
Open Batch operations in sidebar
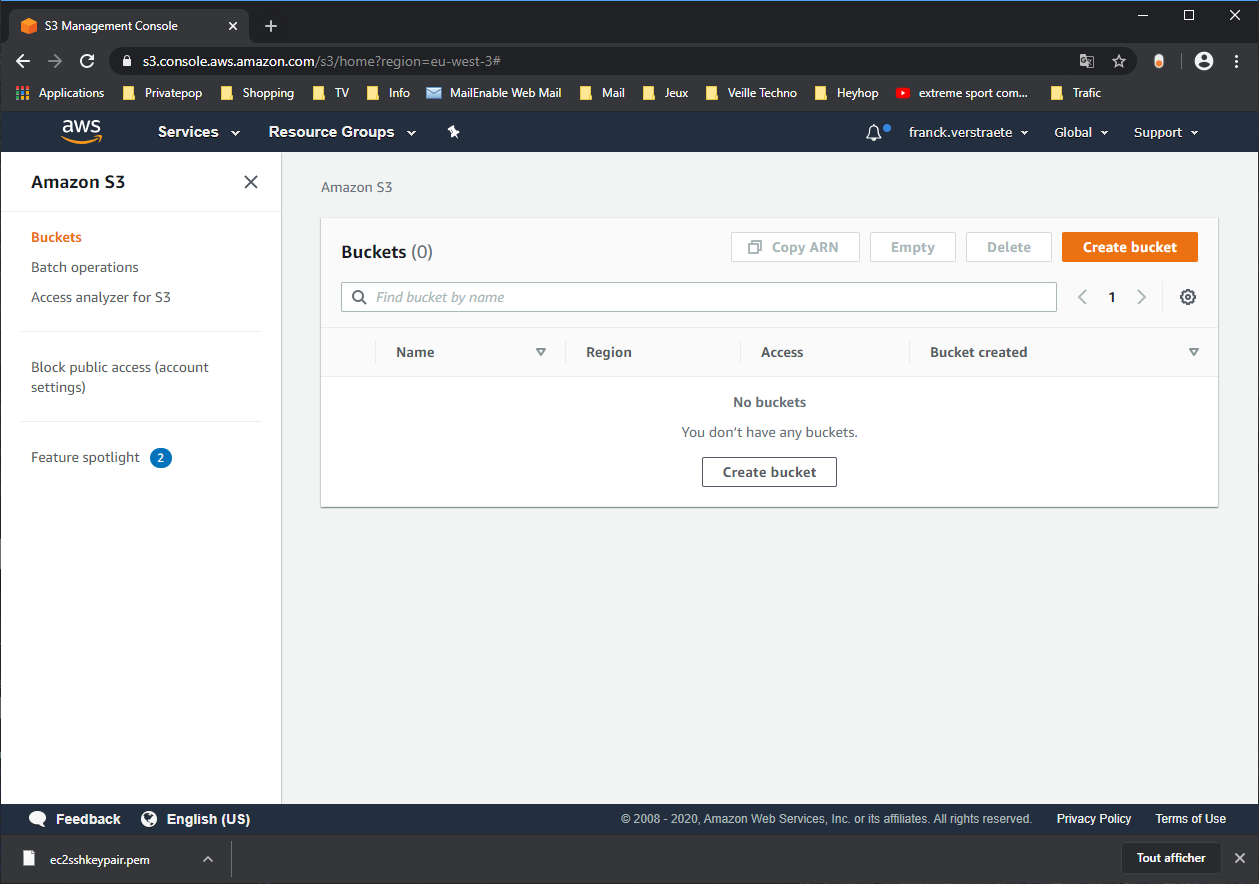(85, 267)
